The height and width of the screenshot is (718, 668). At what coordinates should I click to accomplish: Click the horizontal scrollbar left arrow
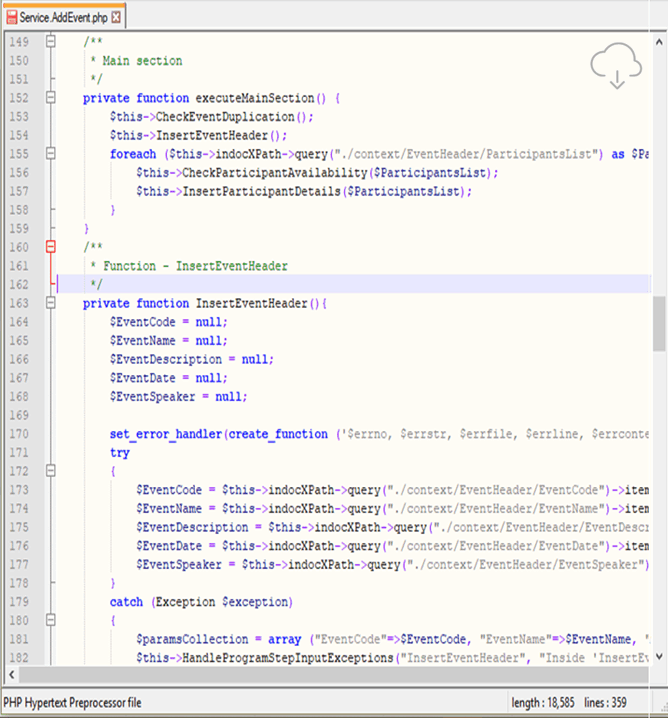pyautogui.click(x=9, y=675)
